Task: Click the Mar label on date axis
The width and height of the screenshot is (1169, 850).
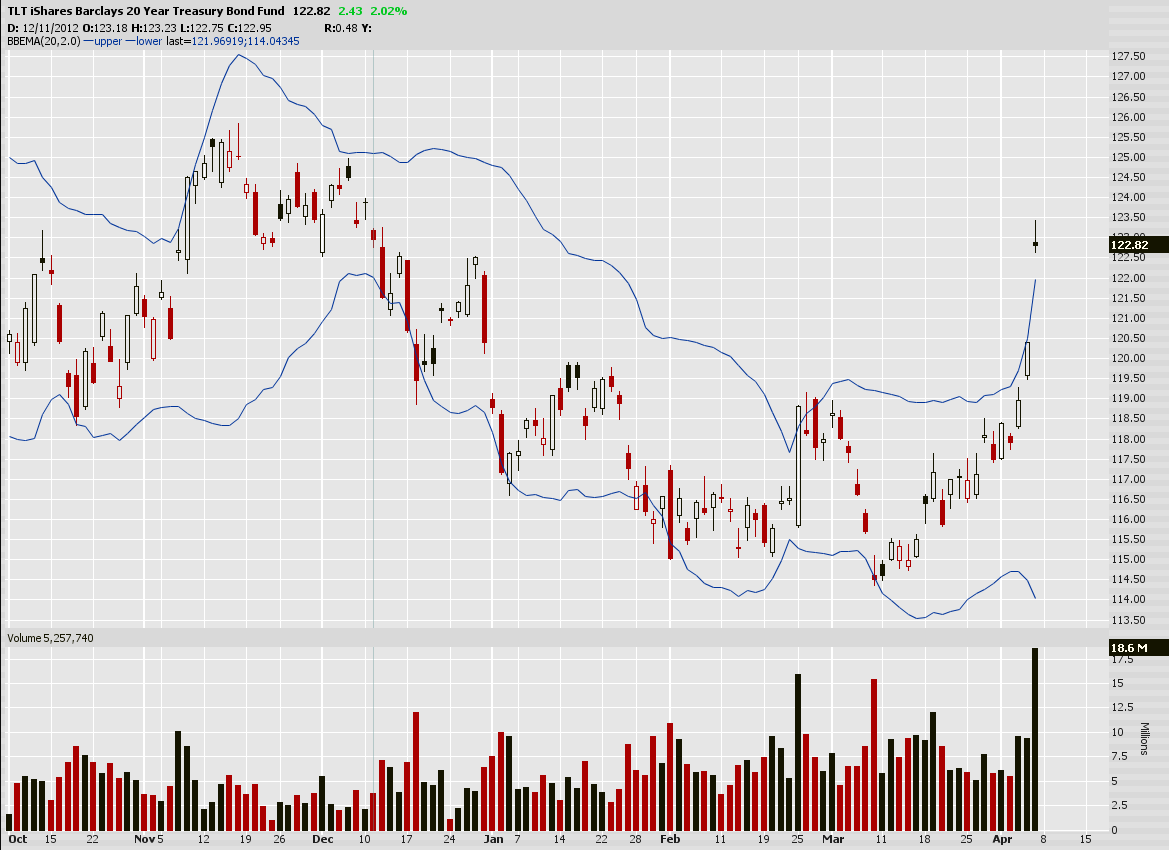Action: [833, 840]
